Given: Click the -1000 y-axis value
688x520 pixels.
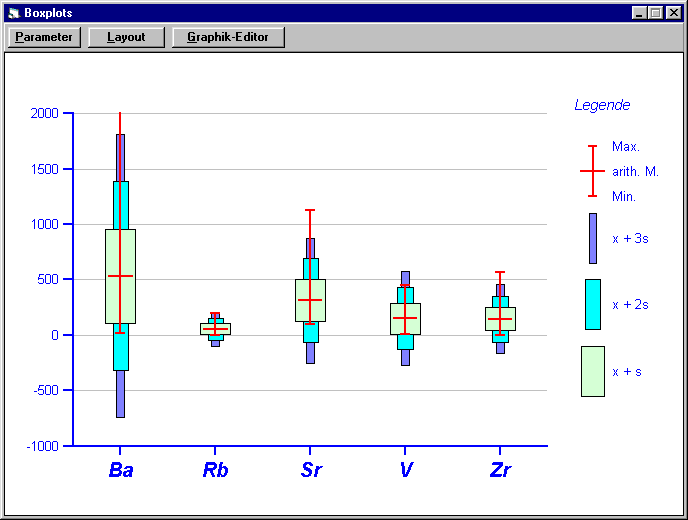Looking at the screenshot, I should (43, 446).
